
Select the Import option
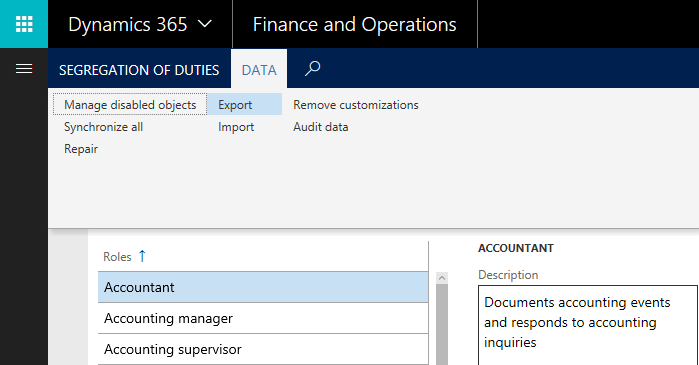(236, 127)
